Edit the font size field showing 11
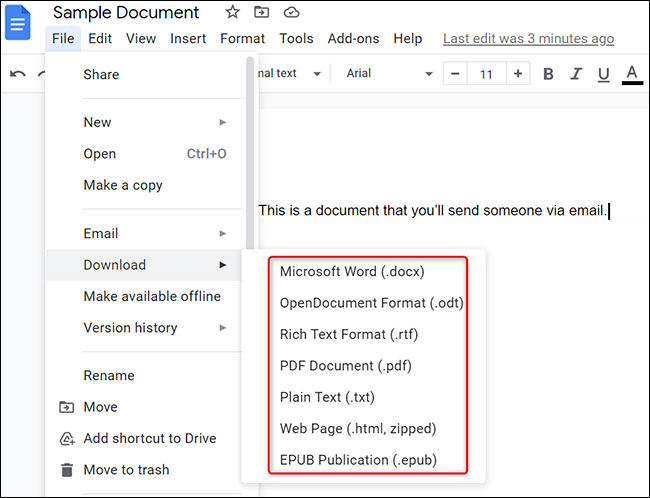 click(486, 74)
